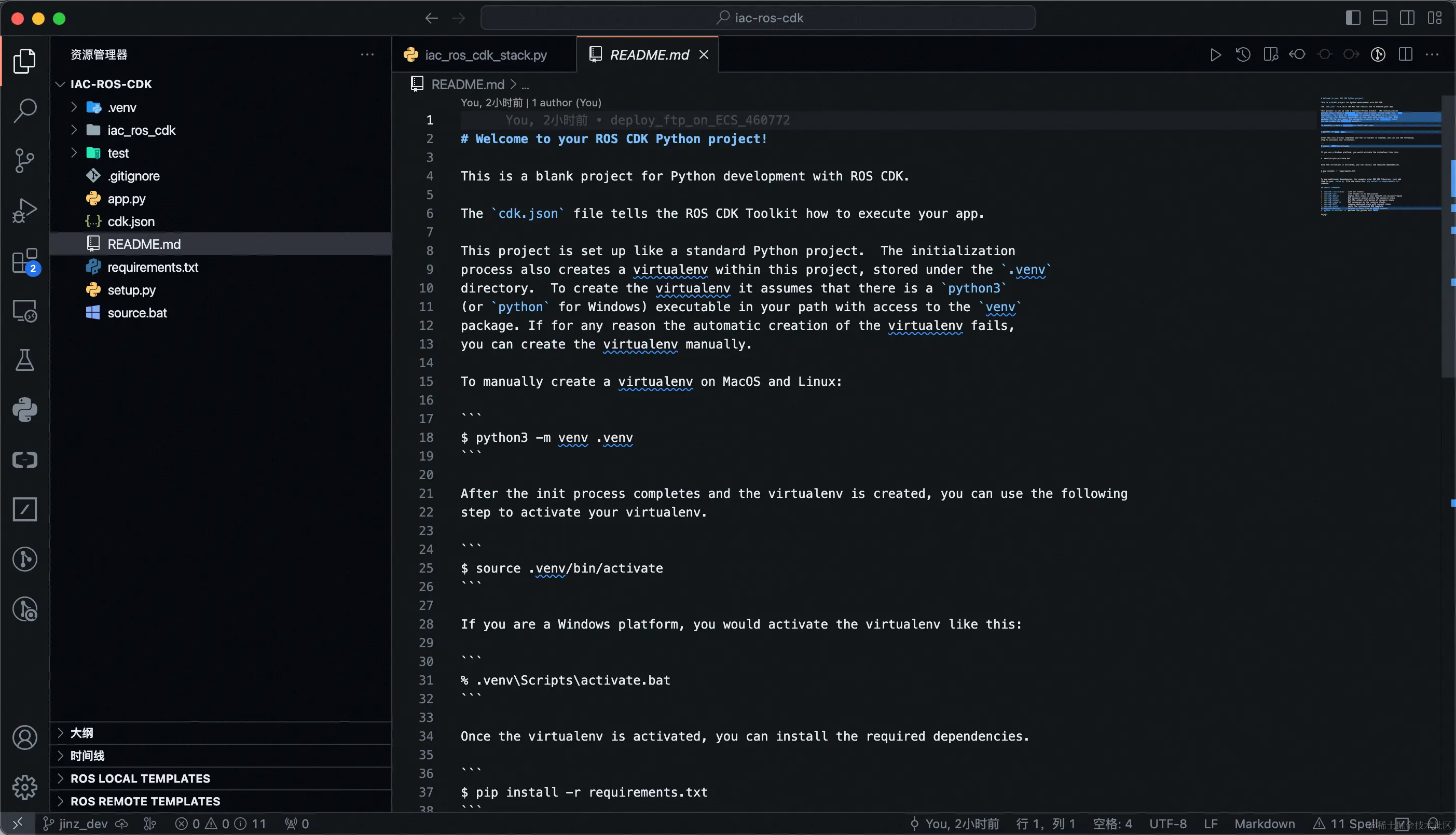The image size is (1456, 835).
Task: Toggle the bottom panel layout
Action: click(x=1380, y=18)
